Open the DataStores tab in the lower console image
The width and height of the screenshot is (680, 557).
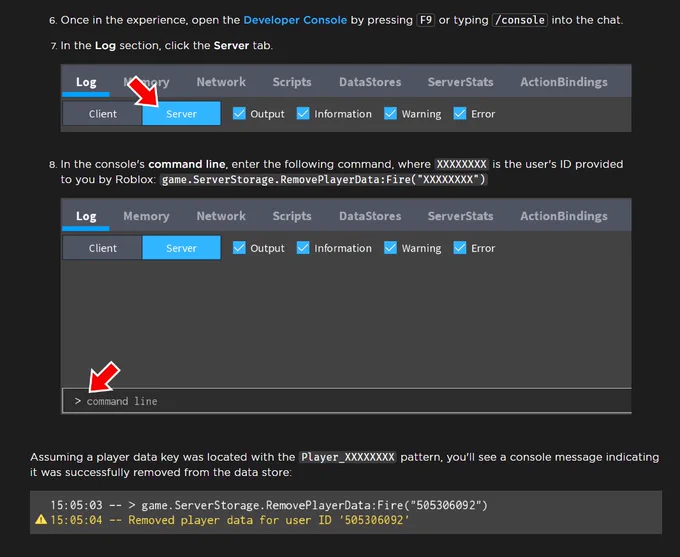(370, 216)
